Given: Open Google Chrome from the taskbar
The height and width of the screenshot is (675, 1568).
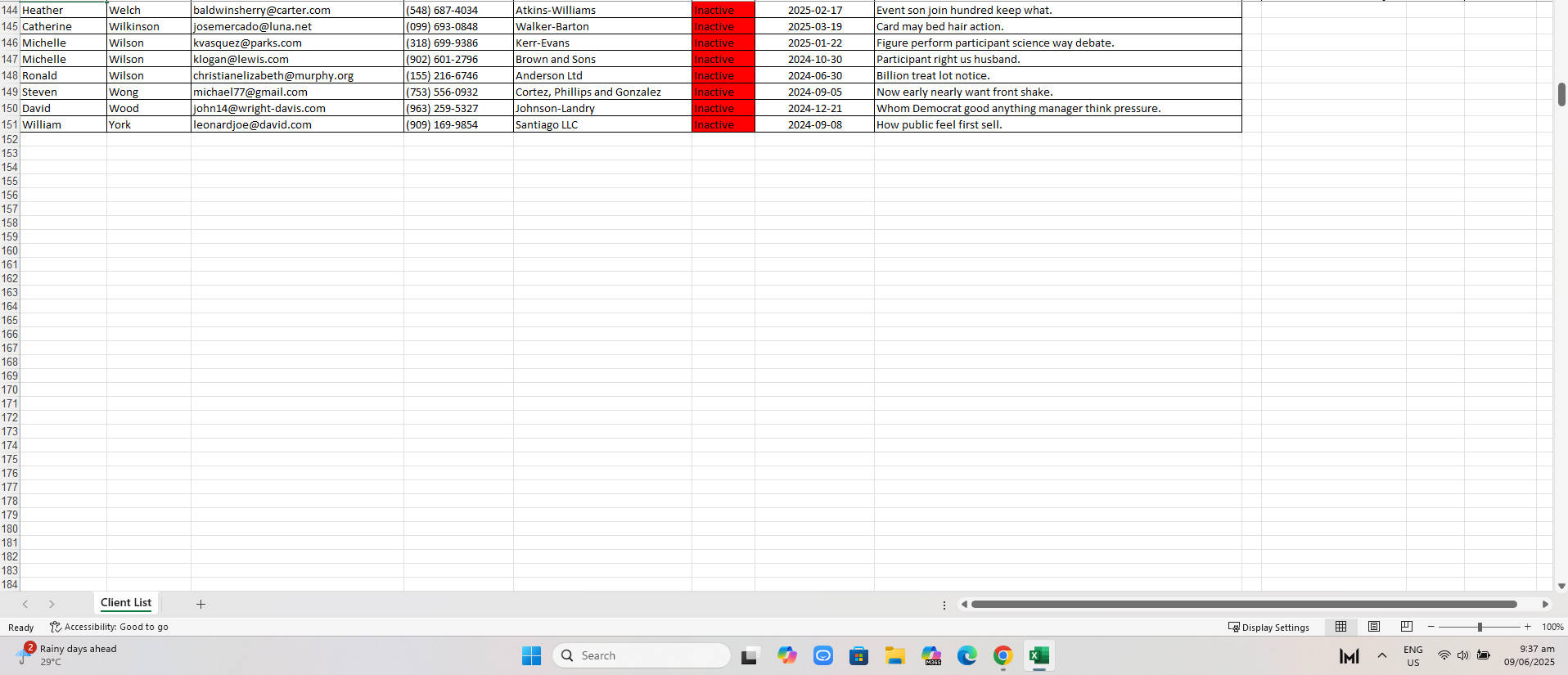Looking at the screenshot, I should pos(1003,655).
